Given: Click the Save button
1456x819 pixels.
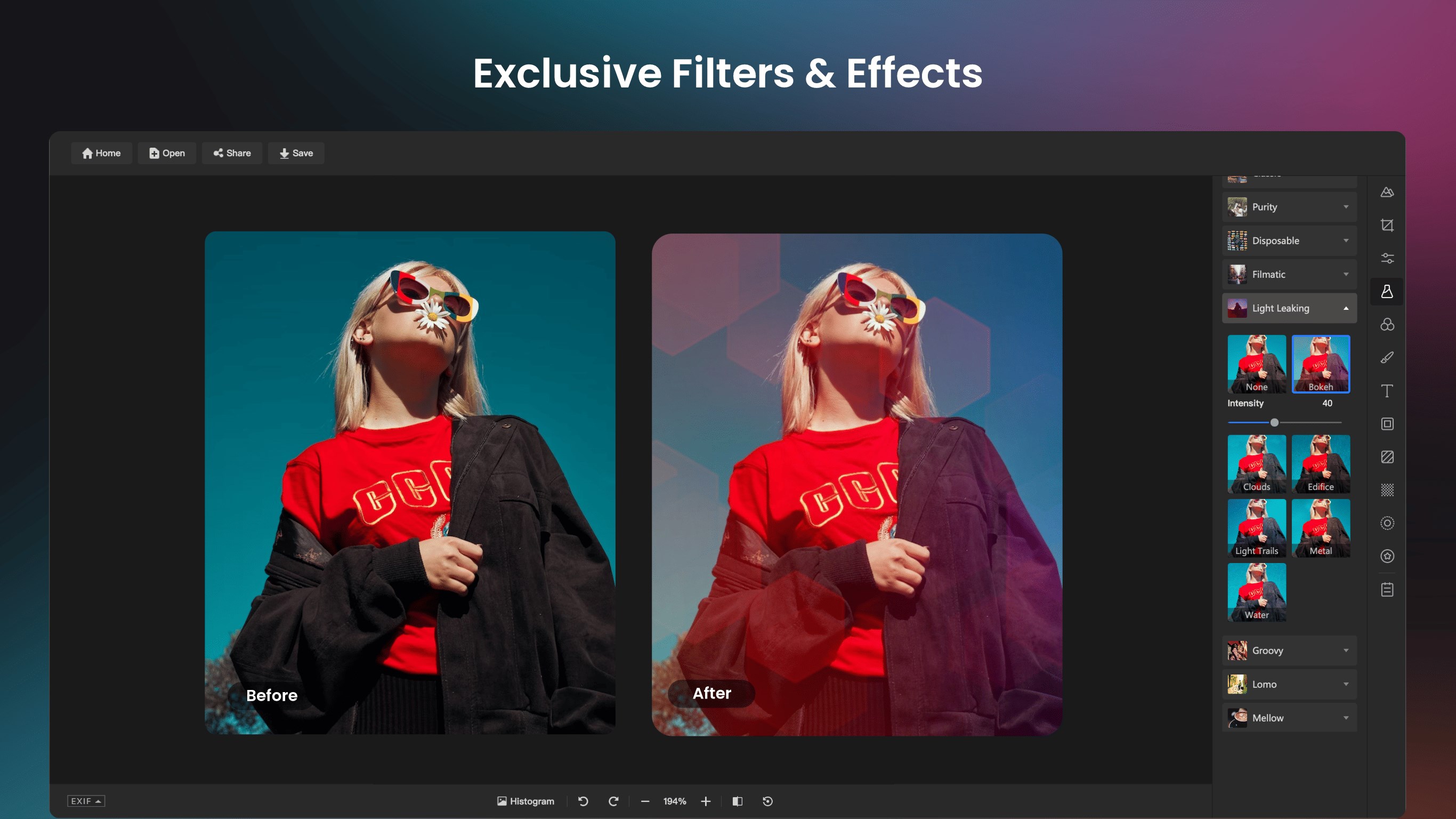Looking at the screenshot, I should tap(296, 153).
